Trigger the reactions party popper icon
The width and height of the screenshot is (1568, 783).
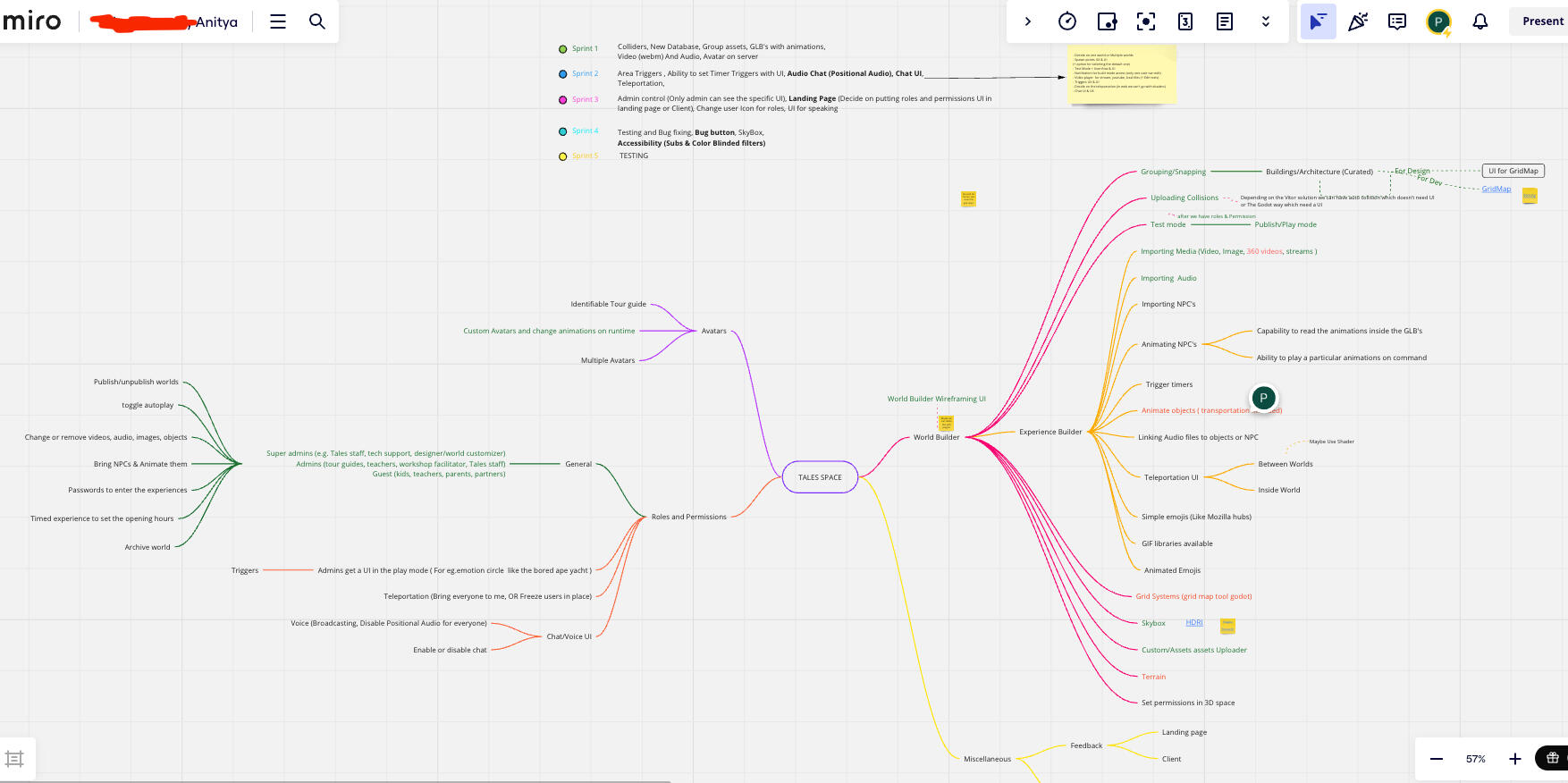tap(1358, 21)
